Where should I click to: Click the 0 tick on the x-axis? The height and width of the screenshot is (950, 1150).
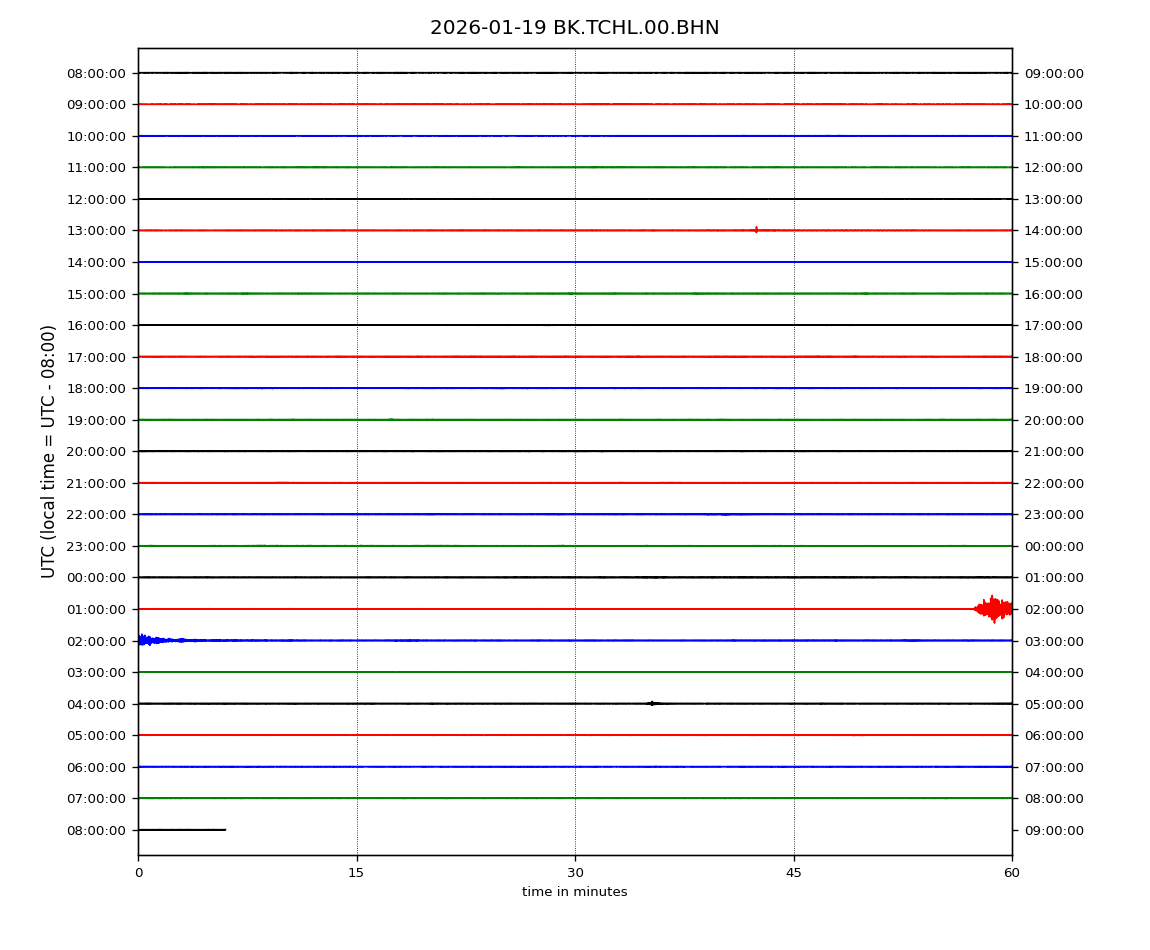tap(138, 873)
